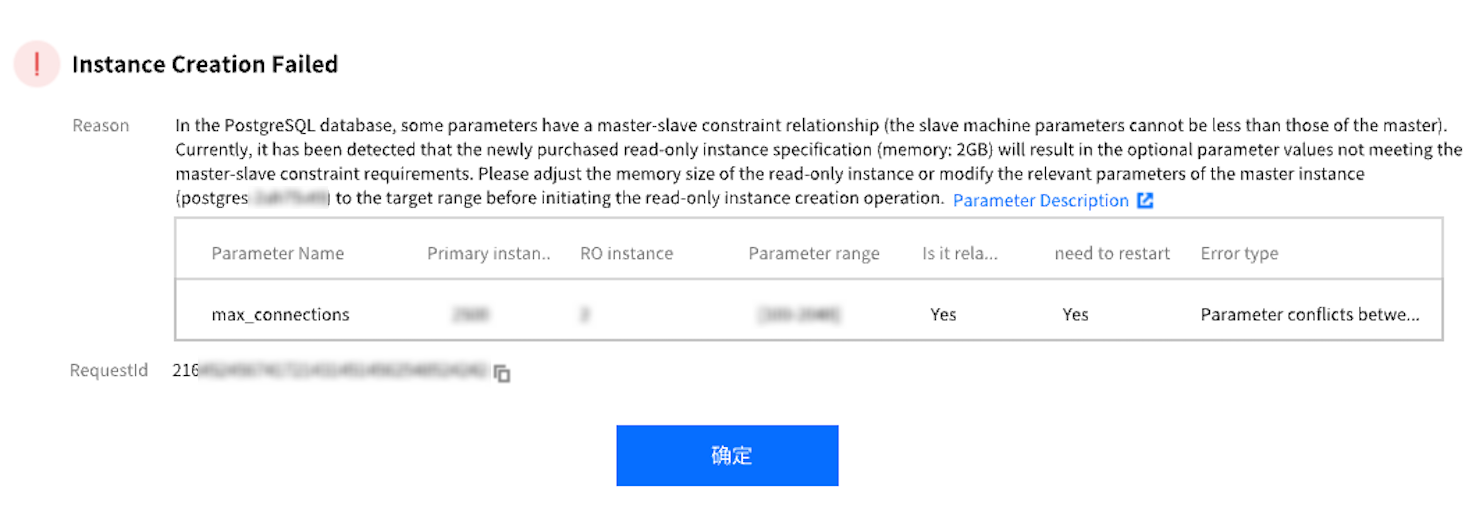
Task: Click the blurred Parameter range value
Action: click(799, 314)
